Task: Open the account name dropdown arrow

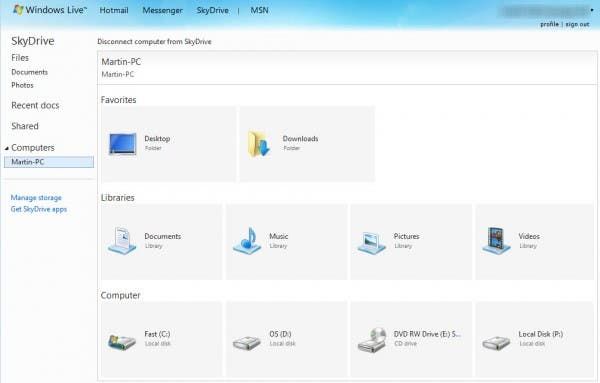Action: (592, 10)
